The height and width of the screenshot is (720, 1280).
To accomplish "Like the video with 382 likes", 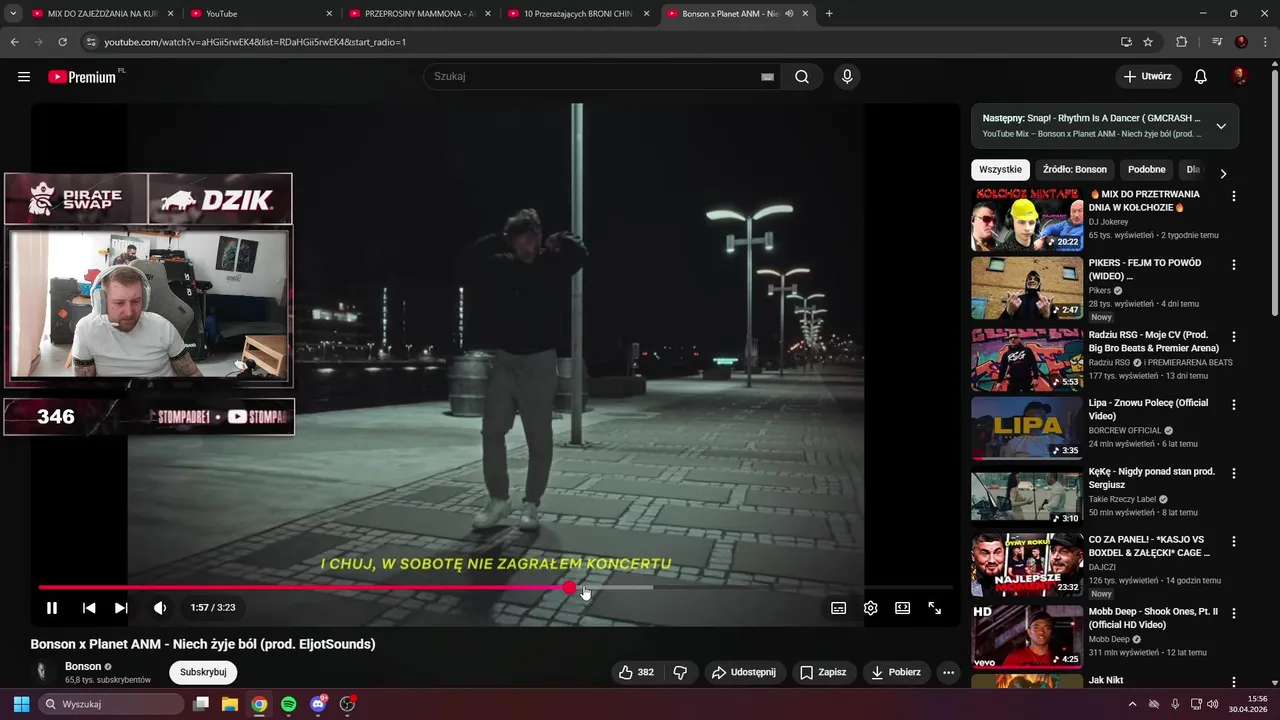I will pyautogui.click(x=636, y=673).
